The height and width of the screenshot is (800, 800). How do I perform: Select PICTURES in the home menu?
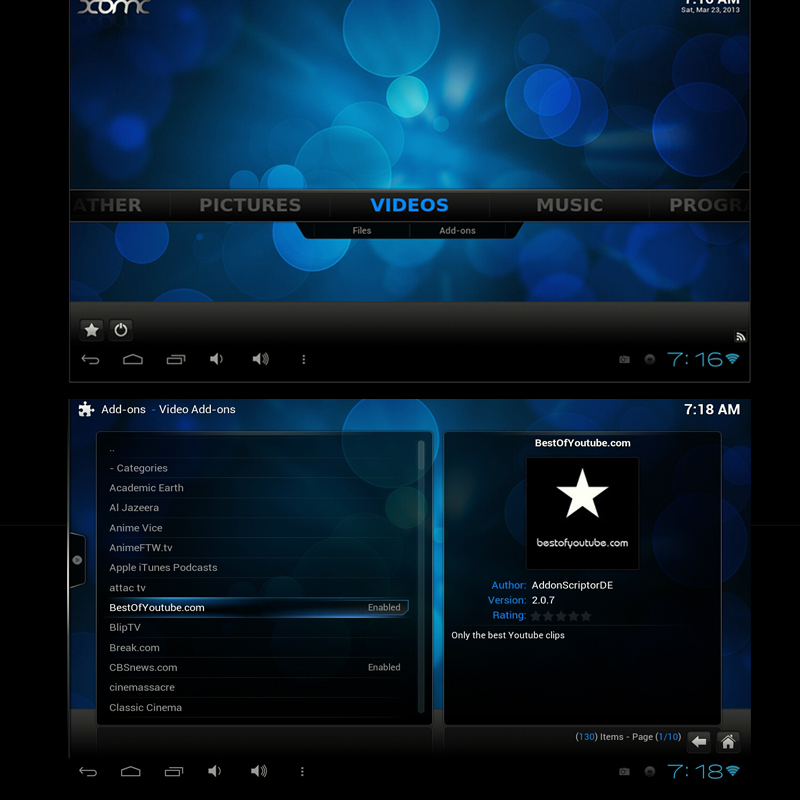pyautogui.click(x=250, y=205)
